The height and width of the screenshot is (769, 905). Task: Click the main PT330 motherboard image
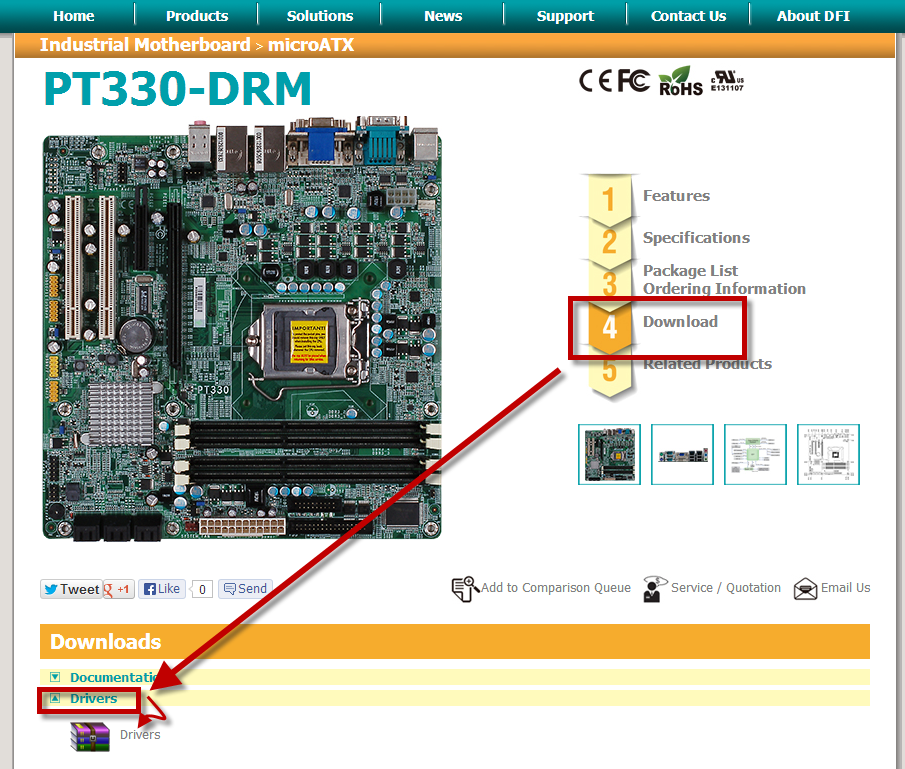pyautogui.click(x=242, y=329)
